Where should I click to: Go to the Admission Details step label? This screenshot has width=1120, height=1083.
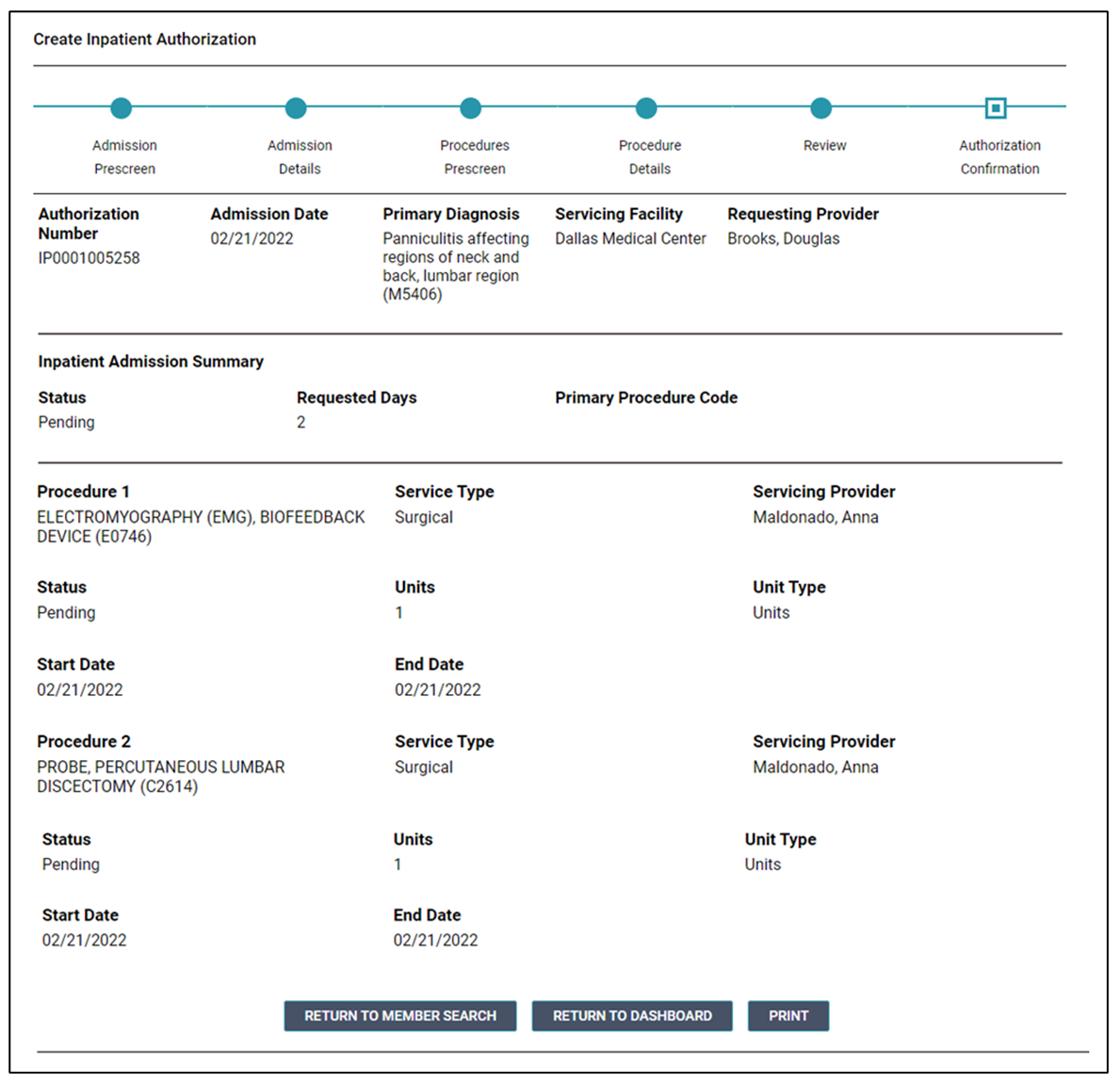300,157
